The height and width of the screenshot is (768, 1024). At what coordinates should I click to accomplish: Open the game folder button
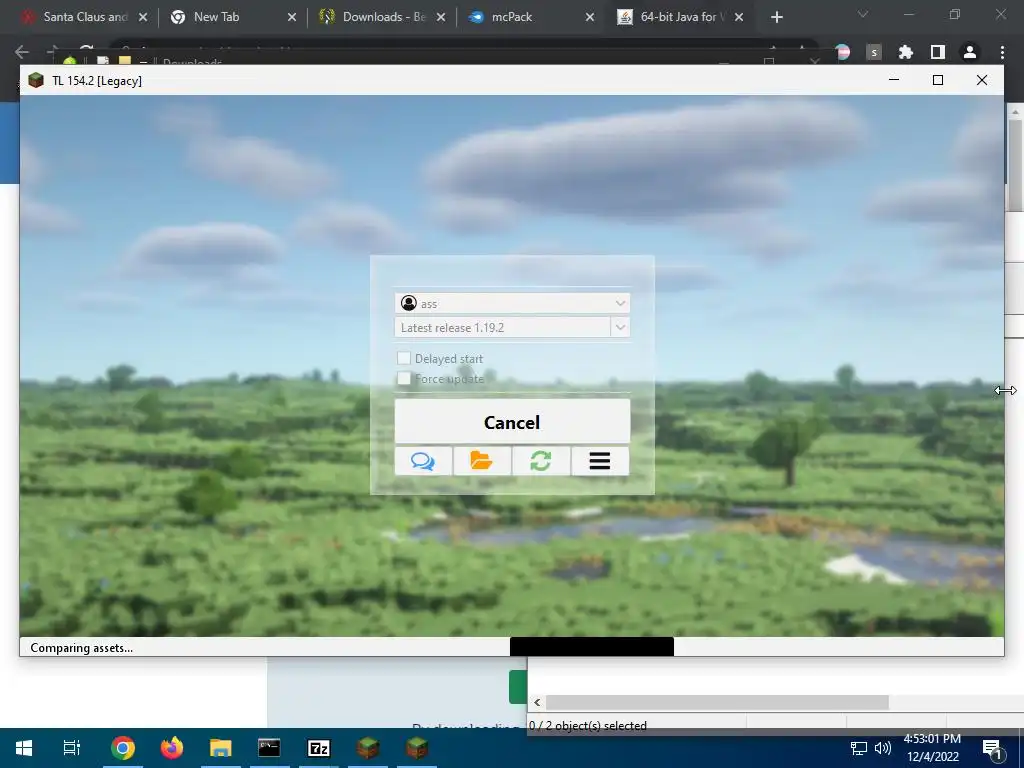pos(482,461)
